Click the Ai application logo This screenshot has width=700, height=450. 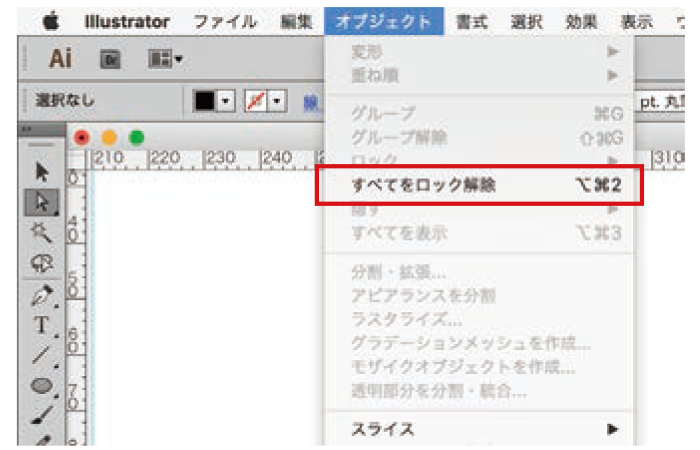coord(60,58)
